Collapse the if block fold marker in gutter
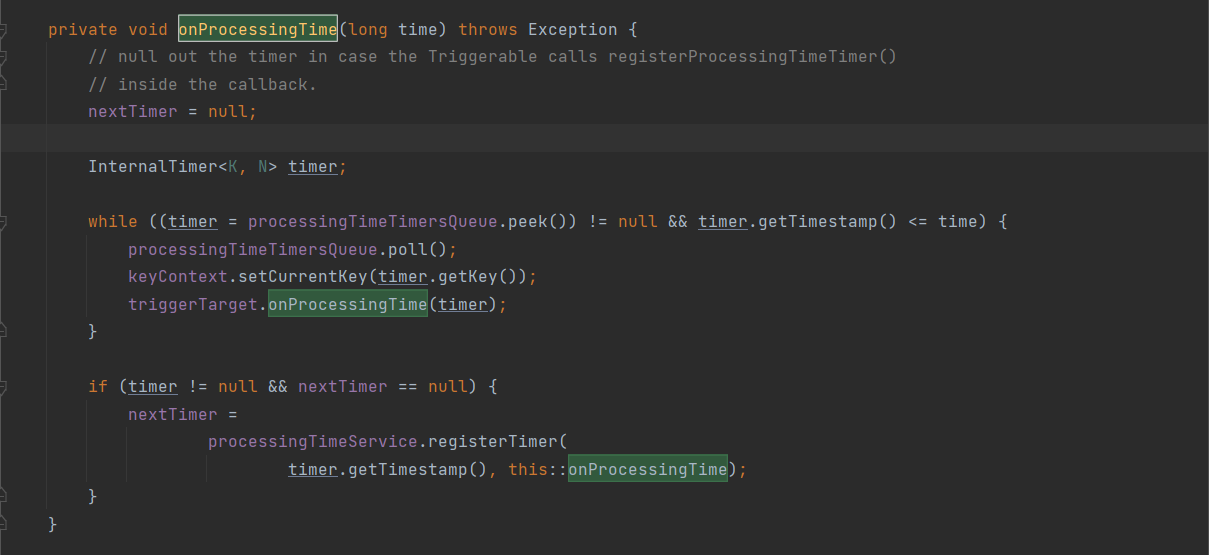This screenshot has height=555, width=1209. click(x=3, y=386)
